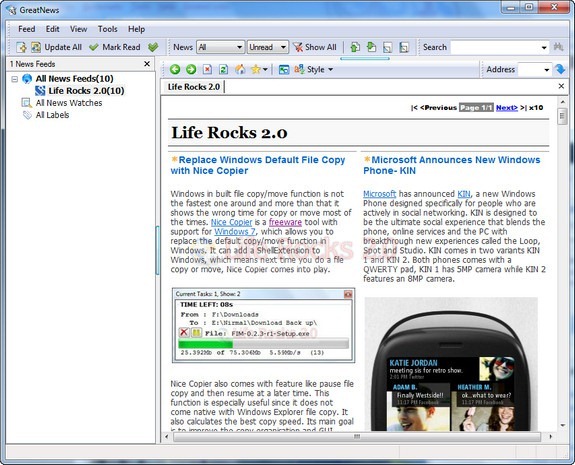Click the KIN hyperlink

[464, 194]
